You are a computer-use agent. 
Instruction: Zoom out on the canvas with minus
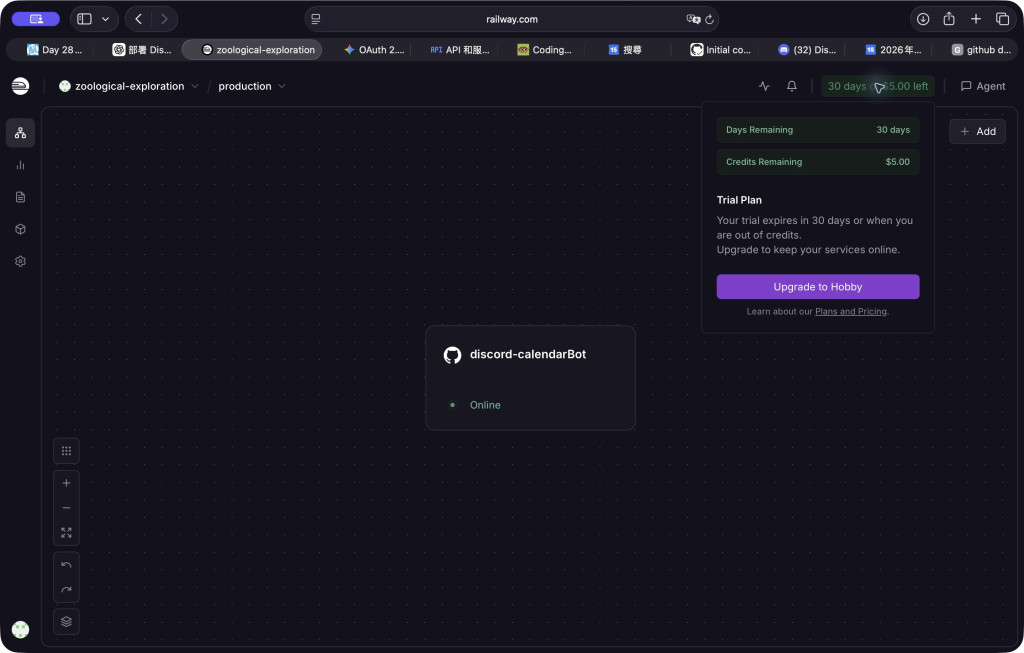[x=66, y=507]
